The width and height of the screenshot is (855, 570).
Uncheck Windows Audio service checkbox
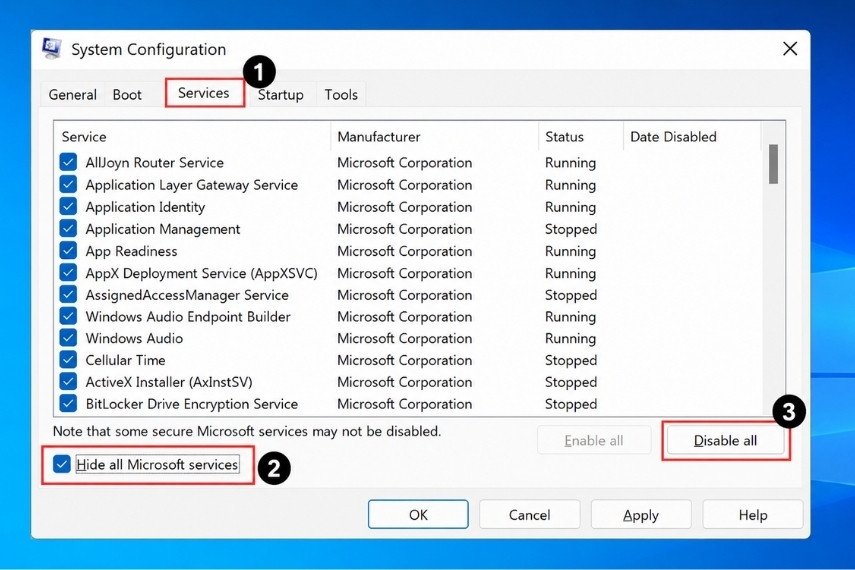(68, 338)
